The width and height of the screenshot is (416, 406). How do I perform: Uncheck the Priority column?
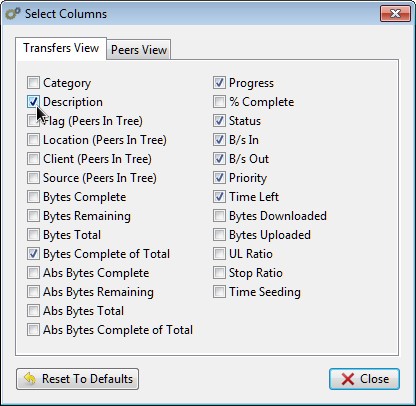coord(219,178)
